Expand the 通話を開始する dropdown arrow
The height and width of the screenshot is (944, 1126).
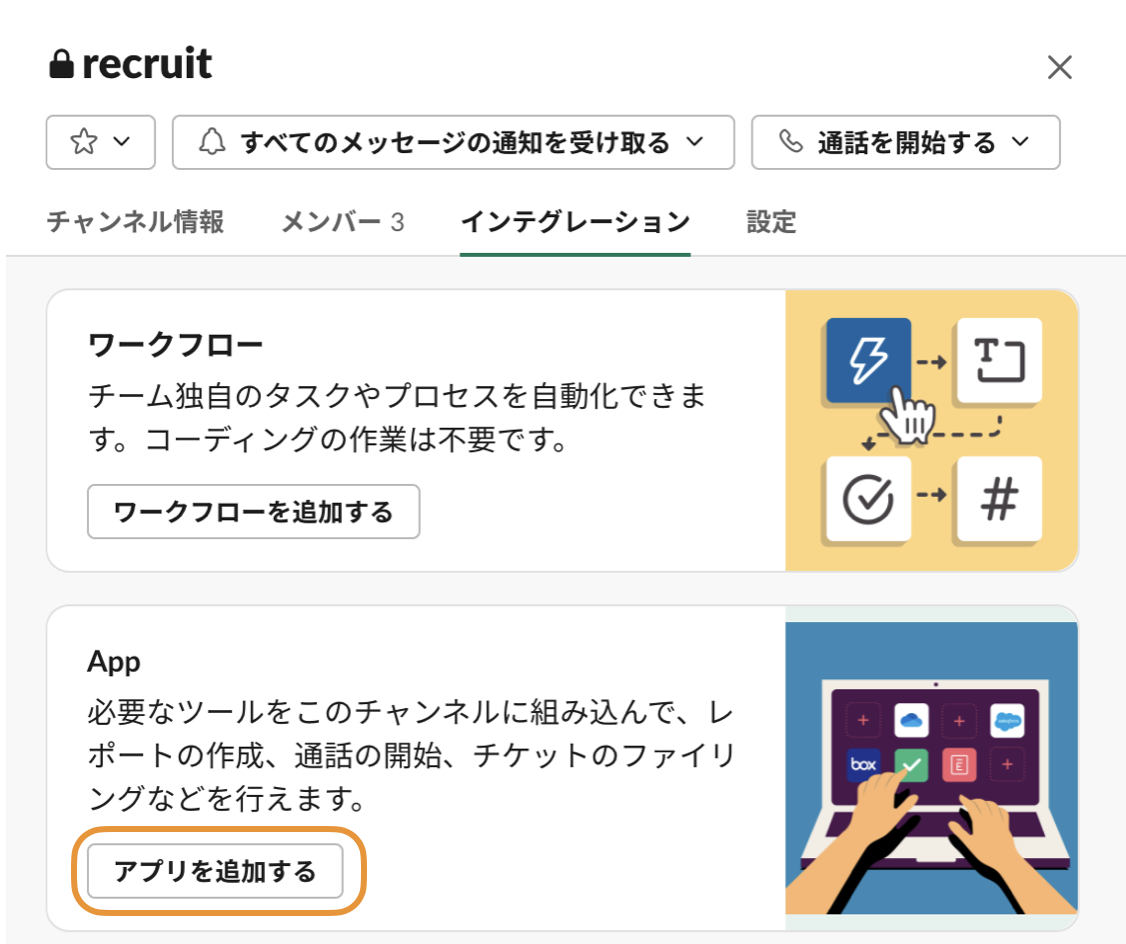pyautogui.click(x=1020, y=141)
